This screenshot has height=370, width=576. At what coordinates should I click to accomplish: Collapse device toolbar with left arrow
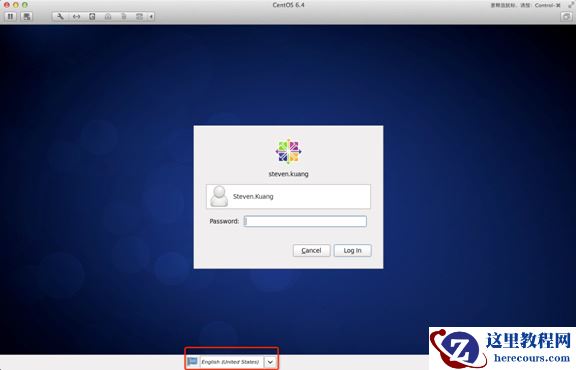point(151,17)
